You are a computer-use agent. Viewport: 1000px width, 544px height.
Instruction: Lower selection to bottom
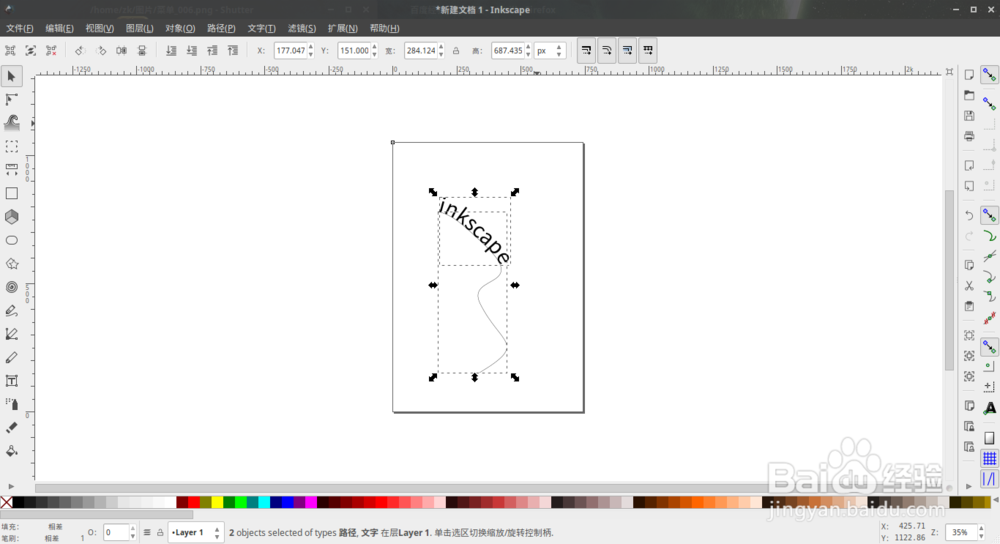point(171,50)
